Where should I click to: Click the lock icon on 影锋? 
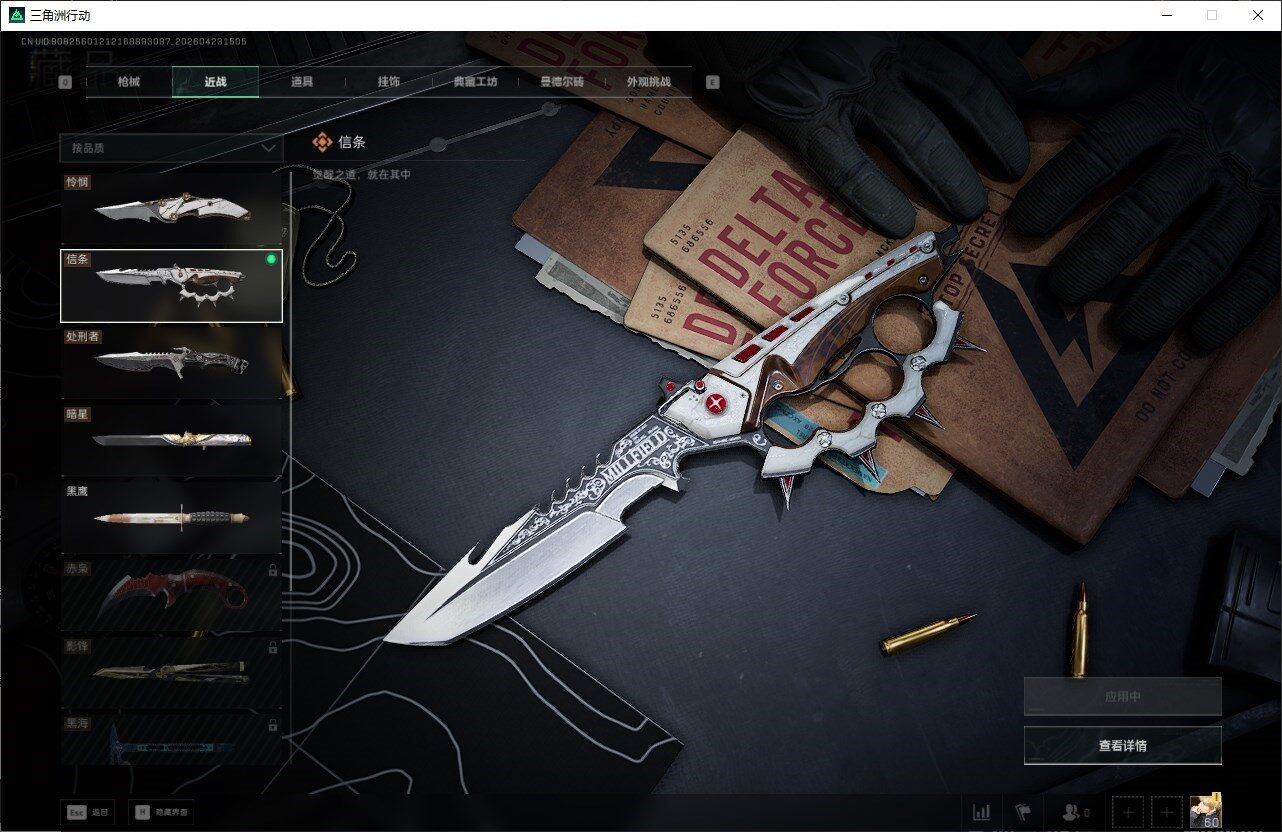pos(272,648)
